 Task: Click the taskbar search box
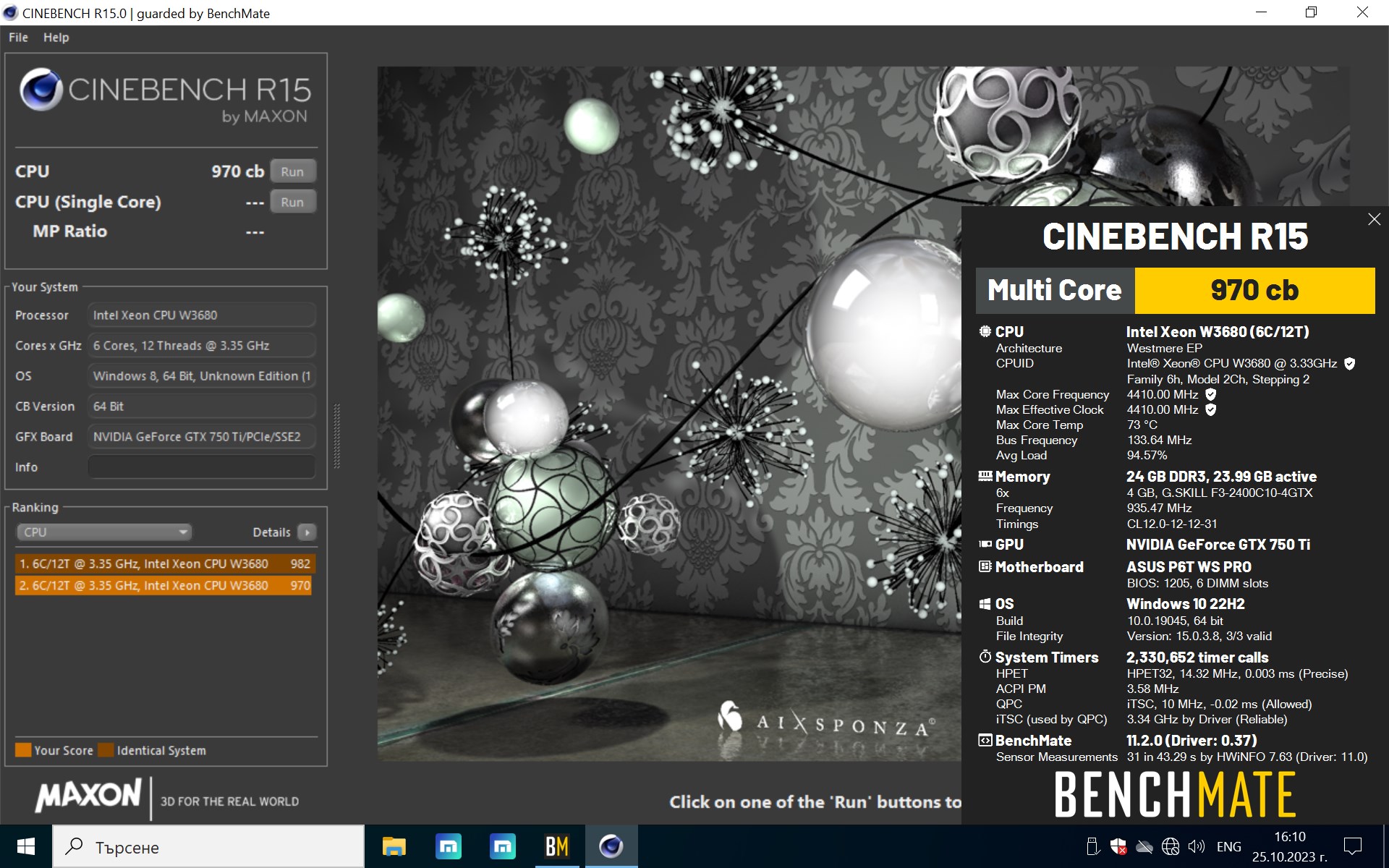(x=208, y=847)
